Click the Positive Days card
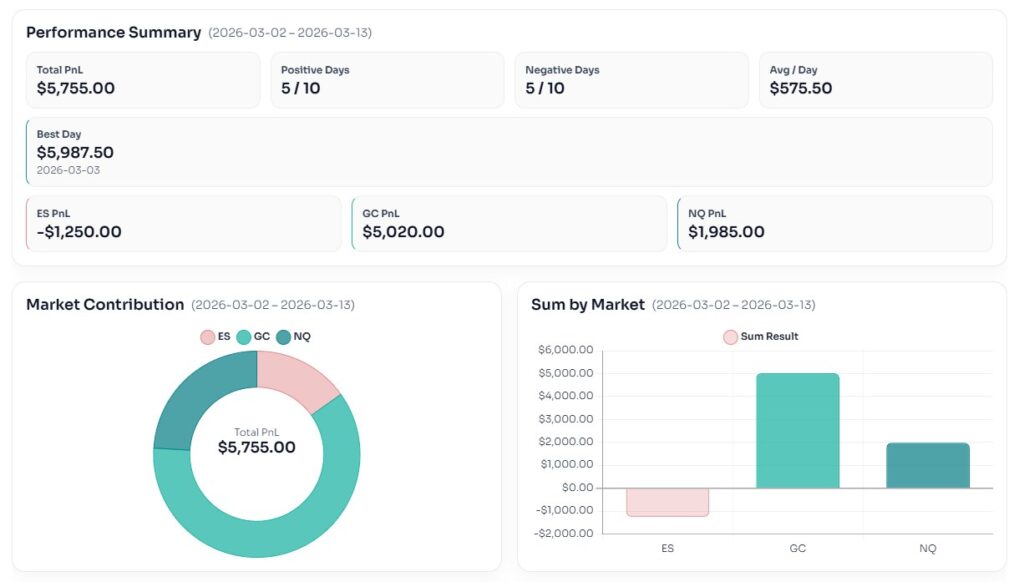 tap(387, 80)
